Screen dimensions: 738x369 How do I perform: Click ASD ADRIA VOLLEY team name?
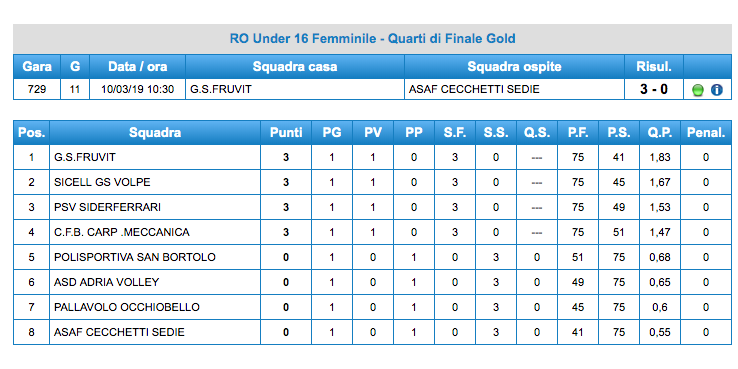[x=106, y=282]
